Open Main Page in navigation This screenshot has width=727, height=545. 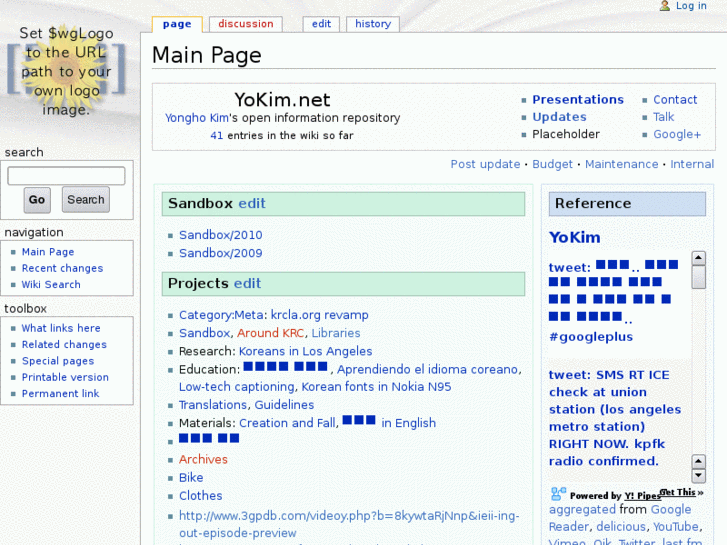click(x=48, y=252)
